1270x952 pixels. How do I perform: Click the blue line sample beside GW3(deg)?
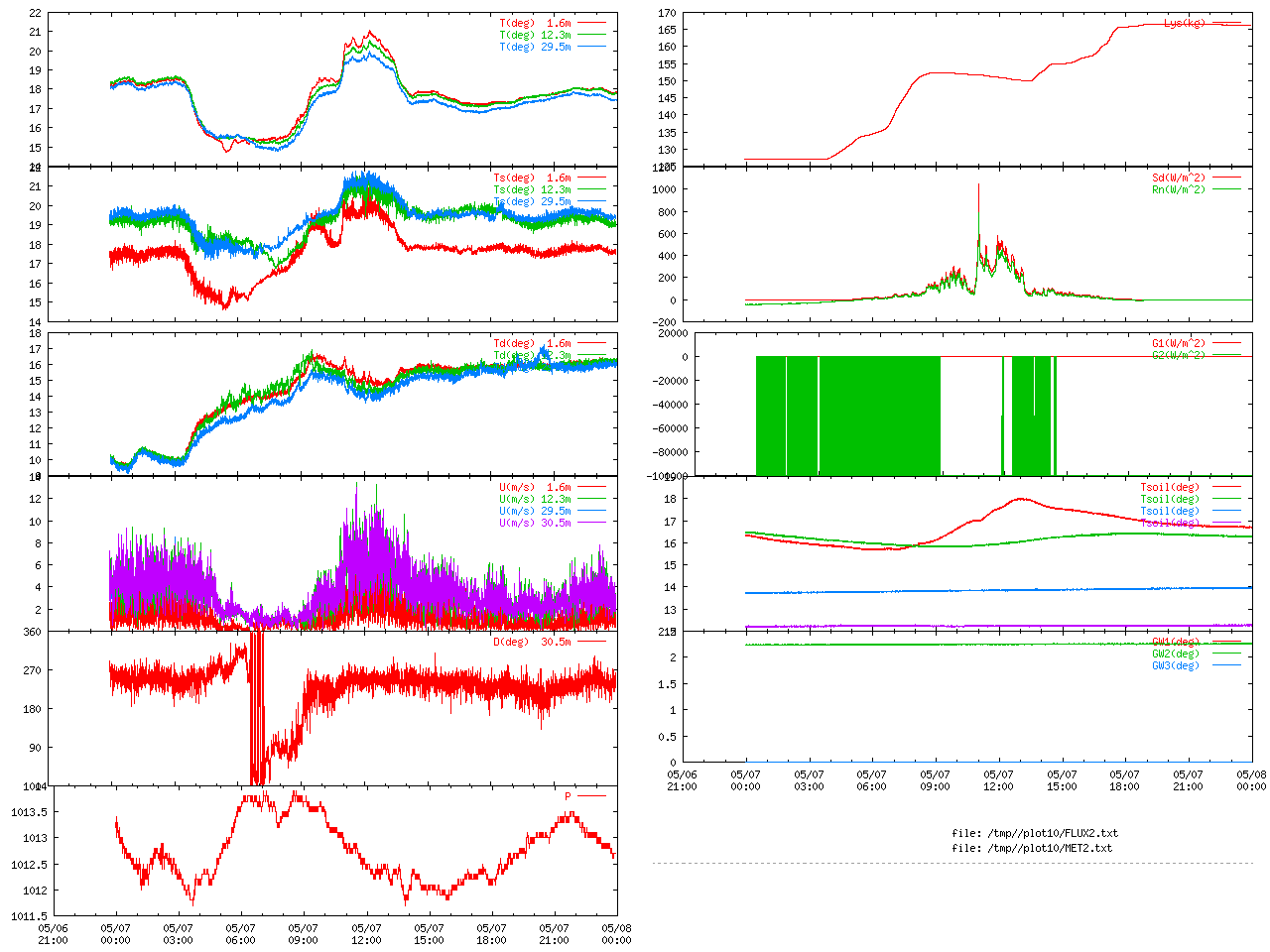(x=1226, y=665)
